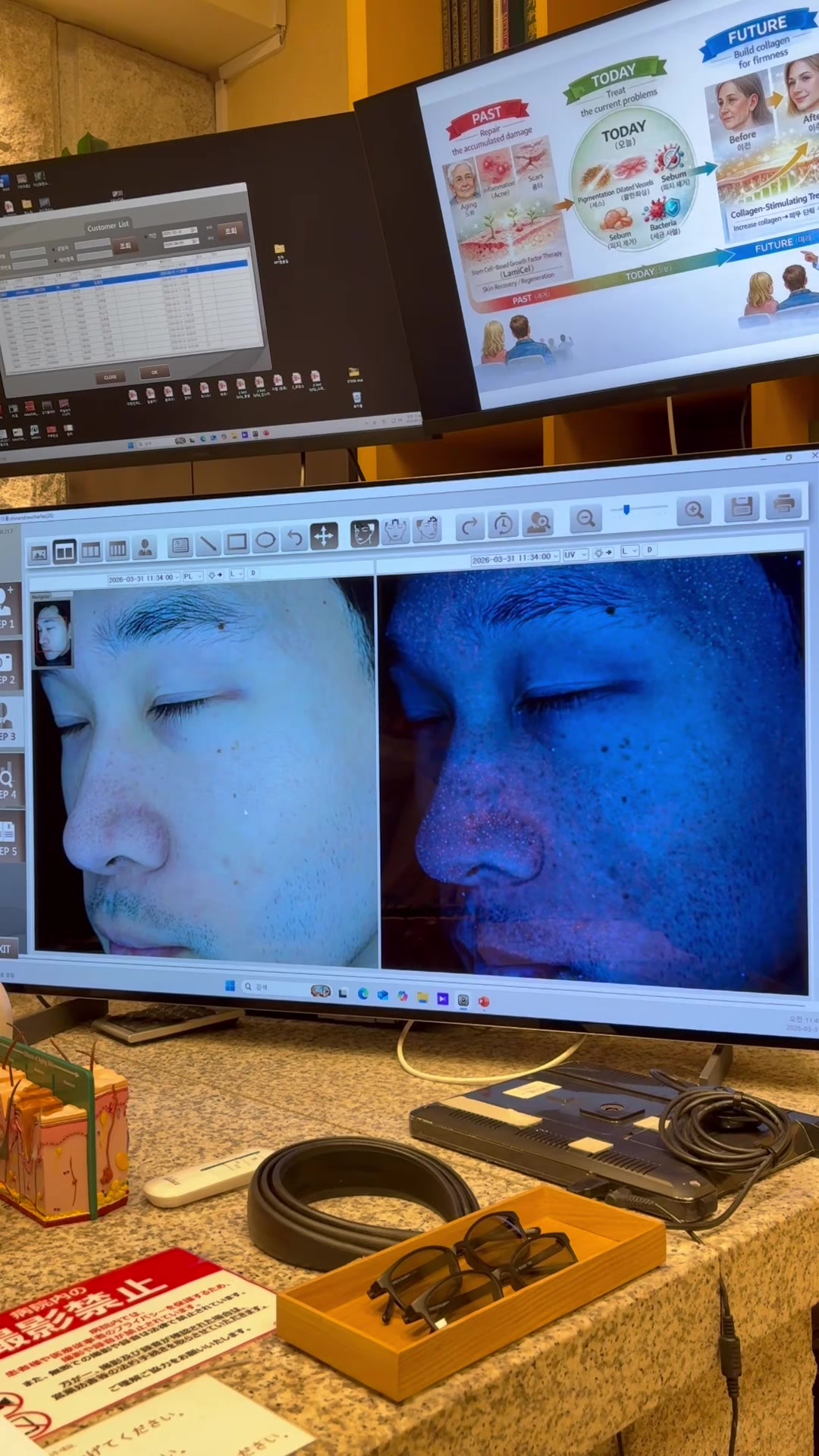Toggle left panel light brightness icon
This screenshot has width=819, height=1456.
[215, 575]
